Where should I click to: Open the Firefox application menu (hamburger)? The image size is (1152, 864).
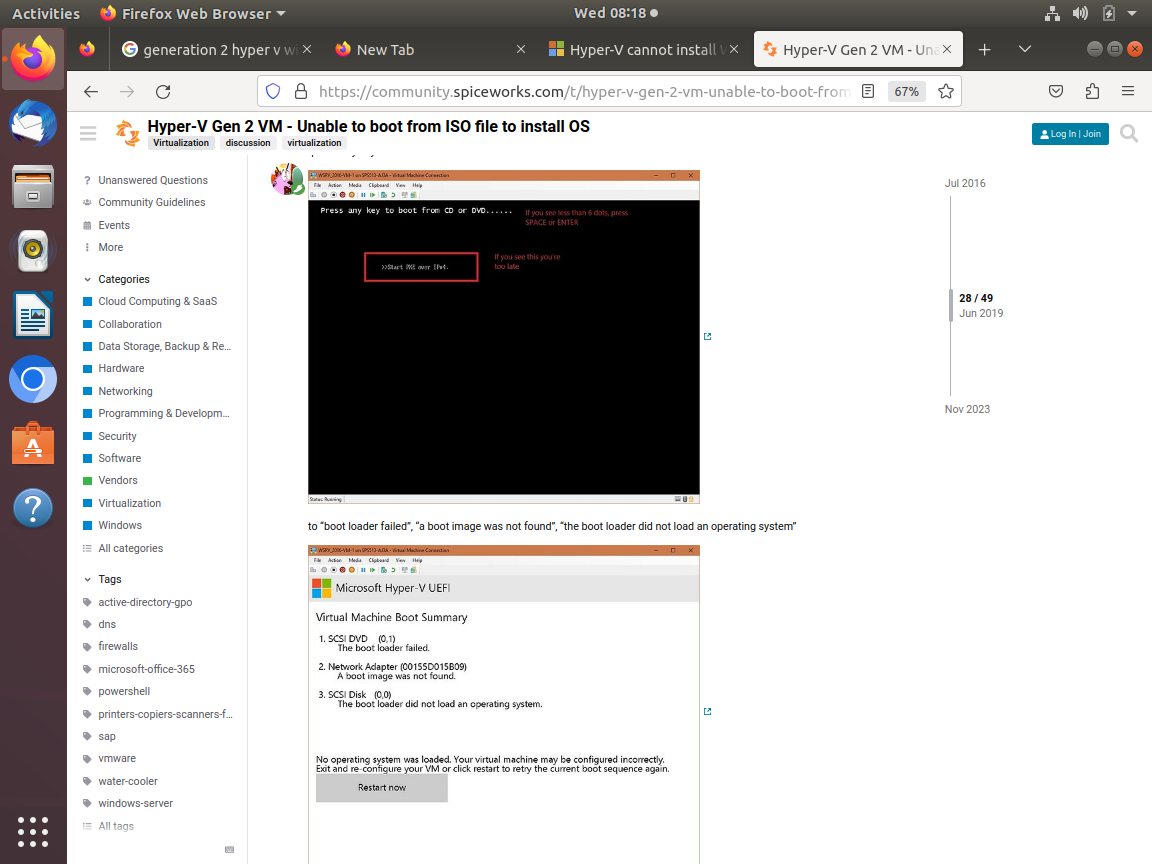(1128, 91)
